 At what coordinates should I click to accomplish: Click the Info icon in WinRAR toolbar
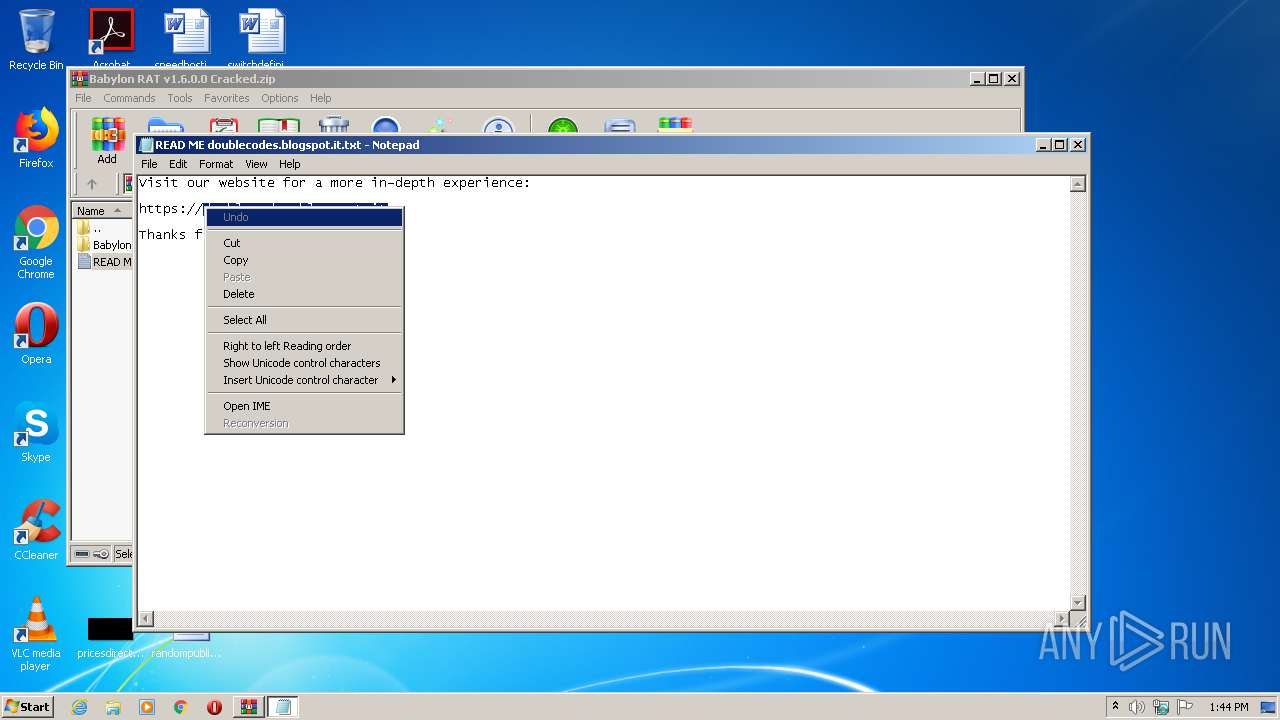pyautogui.click(x=497, y=125)
